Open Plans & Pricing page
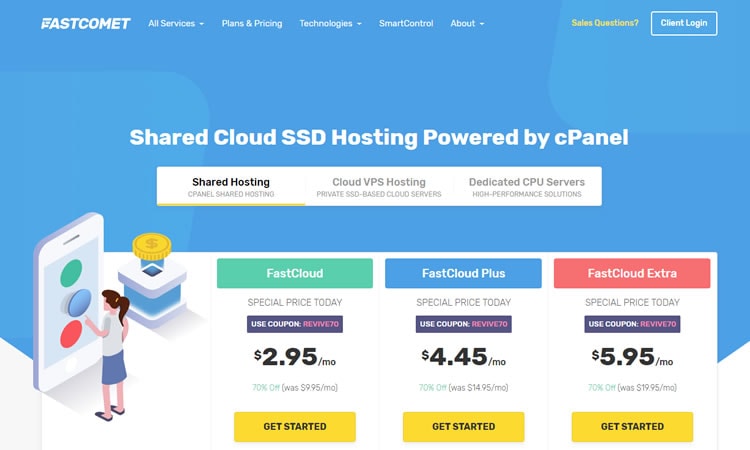The width and height of the screenshot is (750, 450). point(252,23)
